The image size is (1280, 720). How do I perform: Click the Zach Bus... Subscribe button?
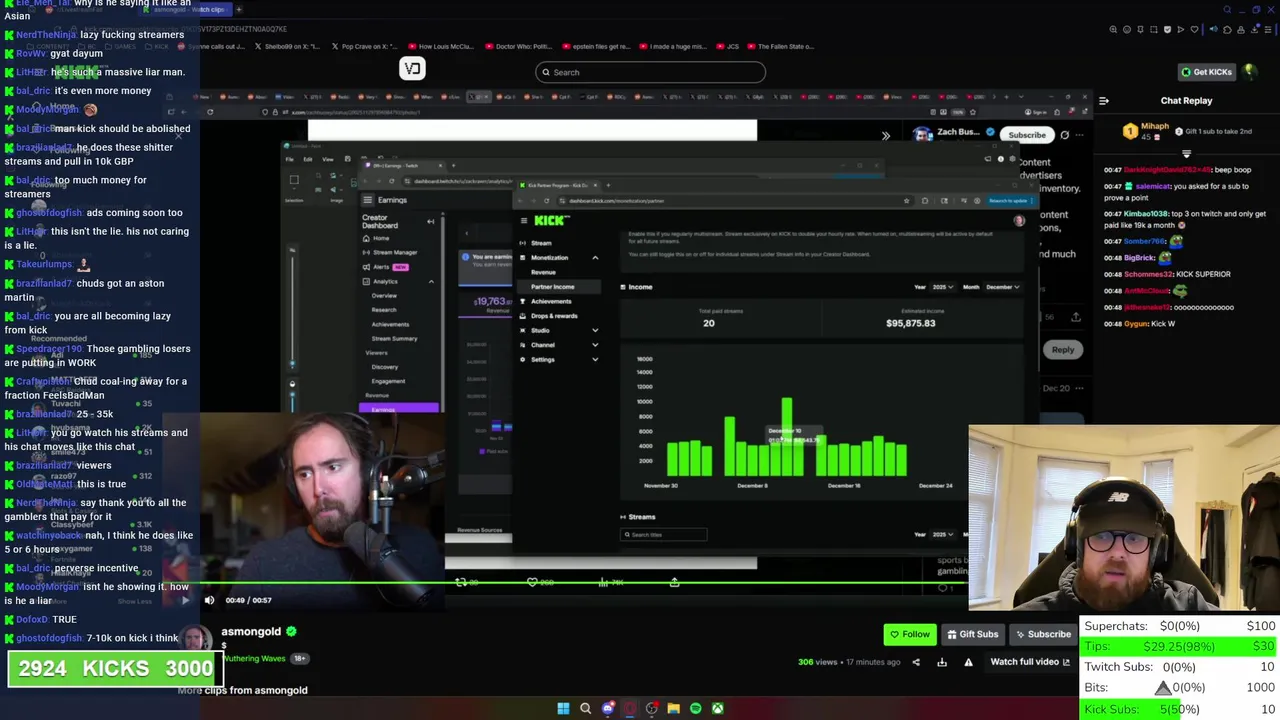1027,135
